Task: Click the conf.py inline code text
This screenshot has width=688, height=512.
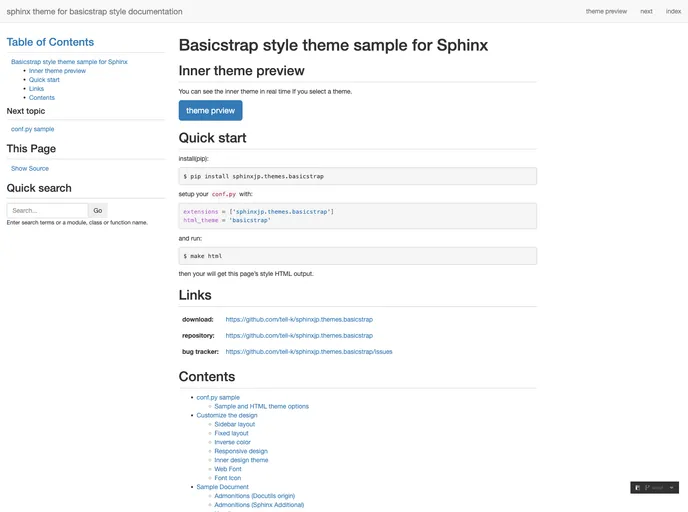Action: [x=224, y=194]
